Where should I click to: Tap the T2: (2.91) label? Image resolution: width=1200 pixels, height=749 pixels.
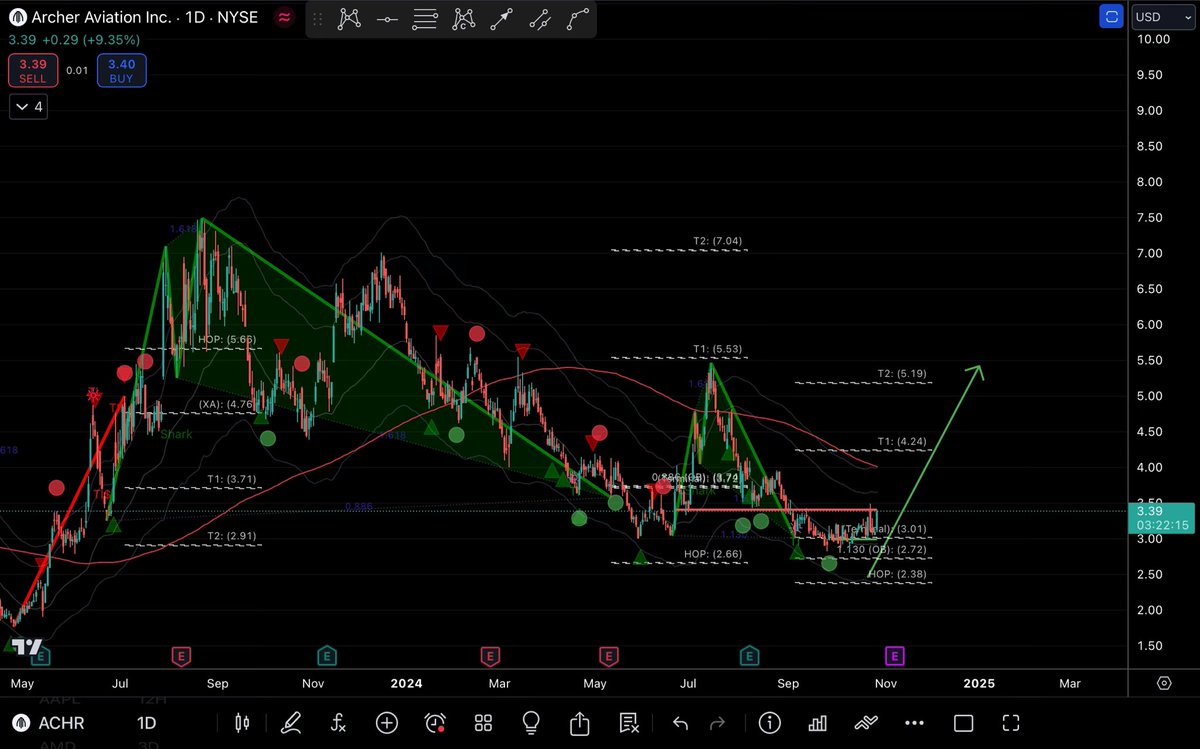click(x=230, y=536)
